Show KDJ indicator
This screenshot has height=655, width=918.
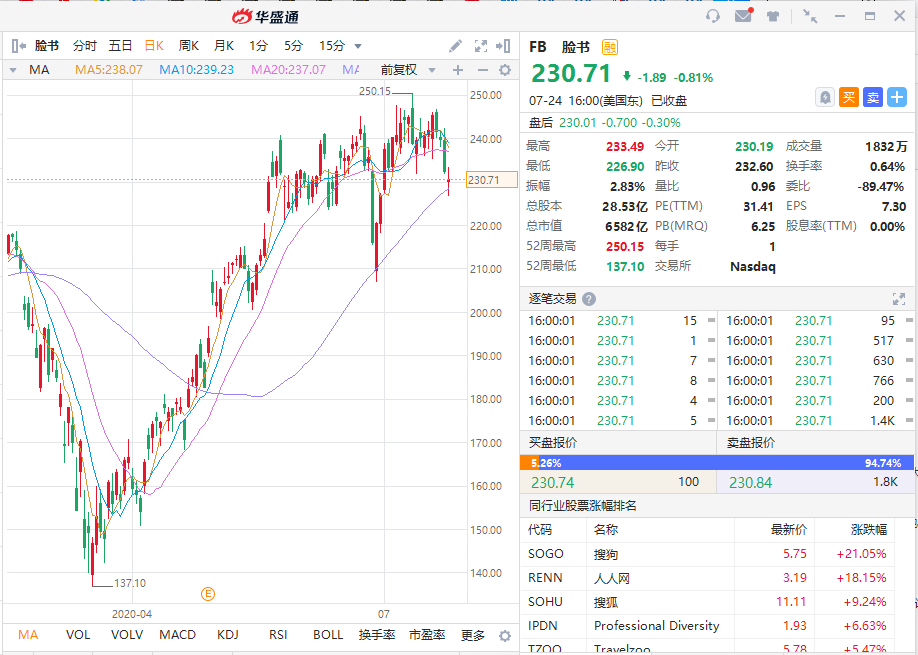pyautogui.click(x=228, y=635)
